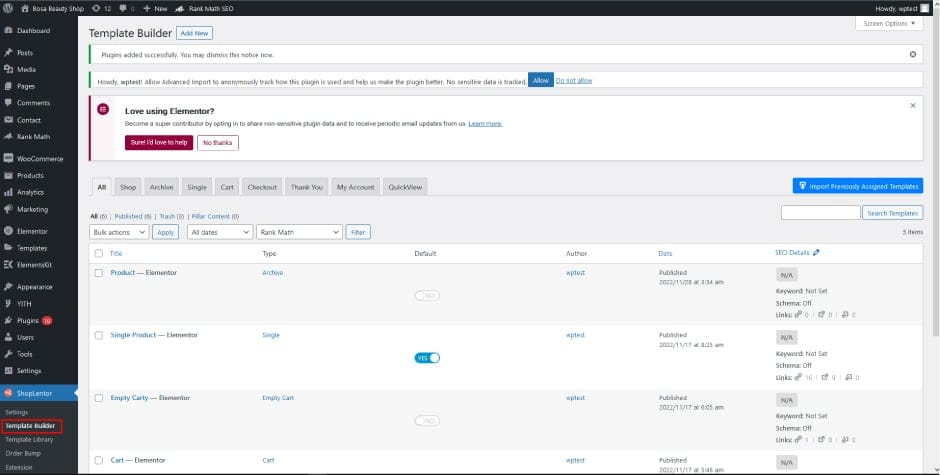
Task: Open Template Library in ShopLentor submenu
Action: [x=29, y=440]
